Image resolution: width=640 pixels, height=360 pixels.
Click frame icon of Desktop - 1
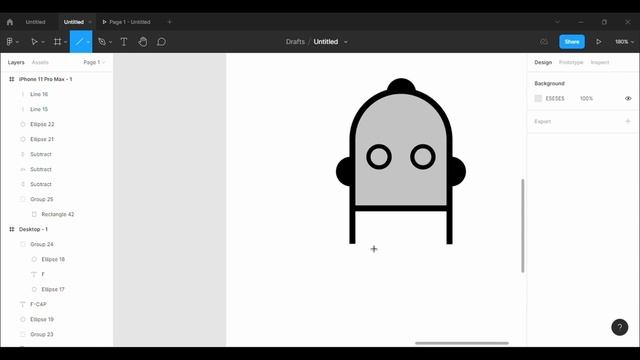(x=11, y=229)
